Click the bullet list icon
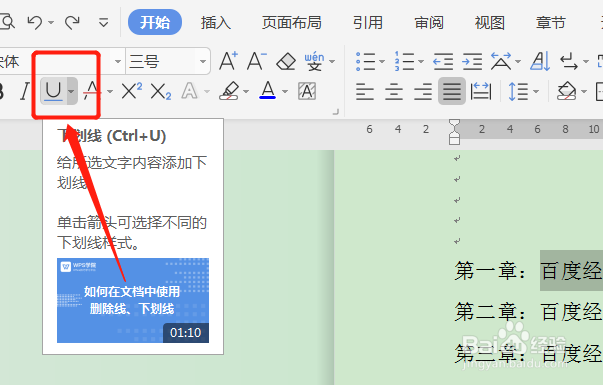The image size is (603, 385). pos(365,61)
